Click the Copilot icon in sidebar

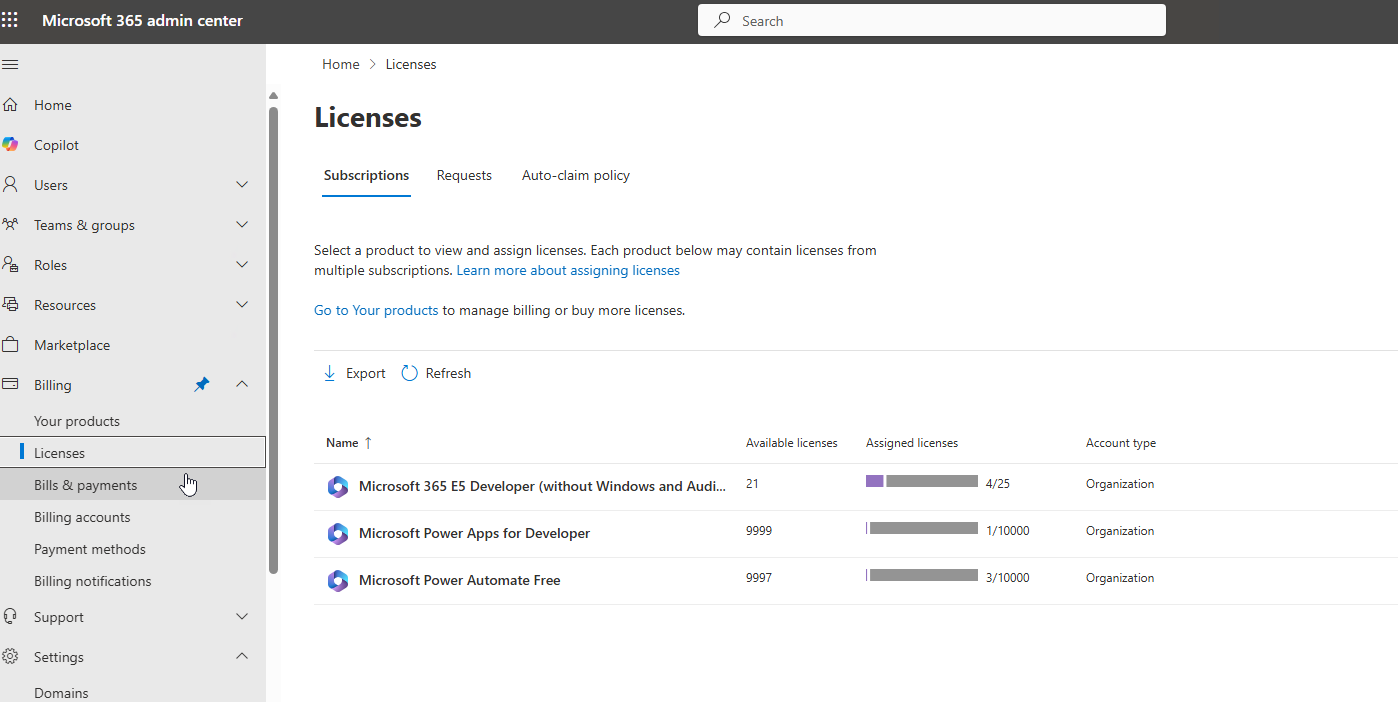pos(10,145)
